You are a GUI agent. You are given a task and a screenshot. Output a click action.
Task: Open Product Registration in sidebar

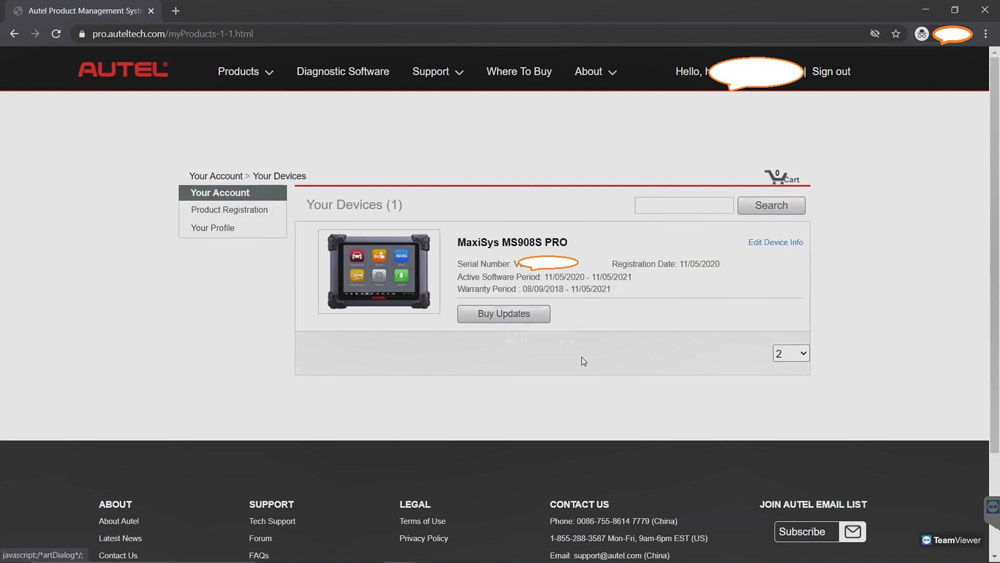tap(229, 210)
